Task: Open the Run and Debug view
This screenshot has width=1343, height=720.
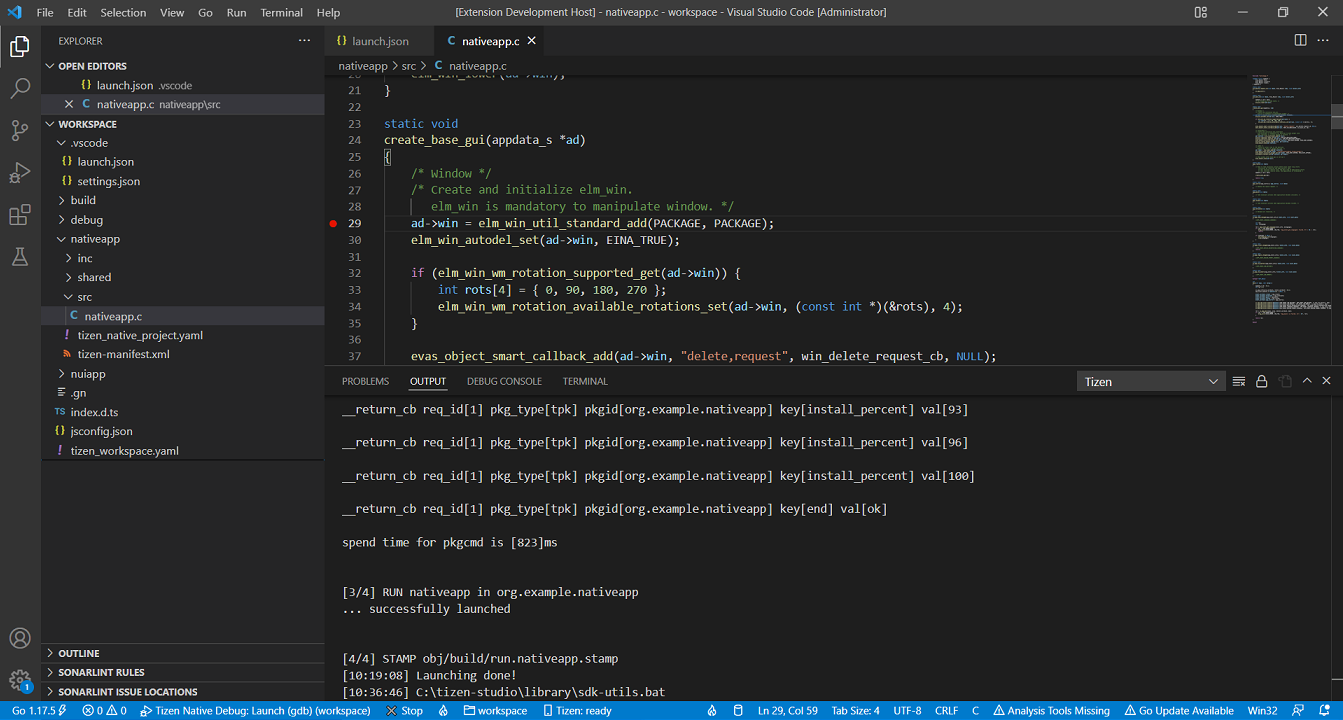Action: tap(20, 173)
